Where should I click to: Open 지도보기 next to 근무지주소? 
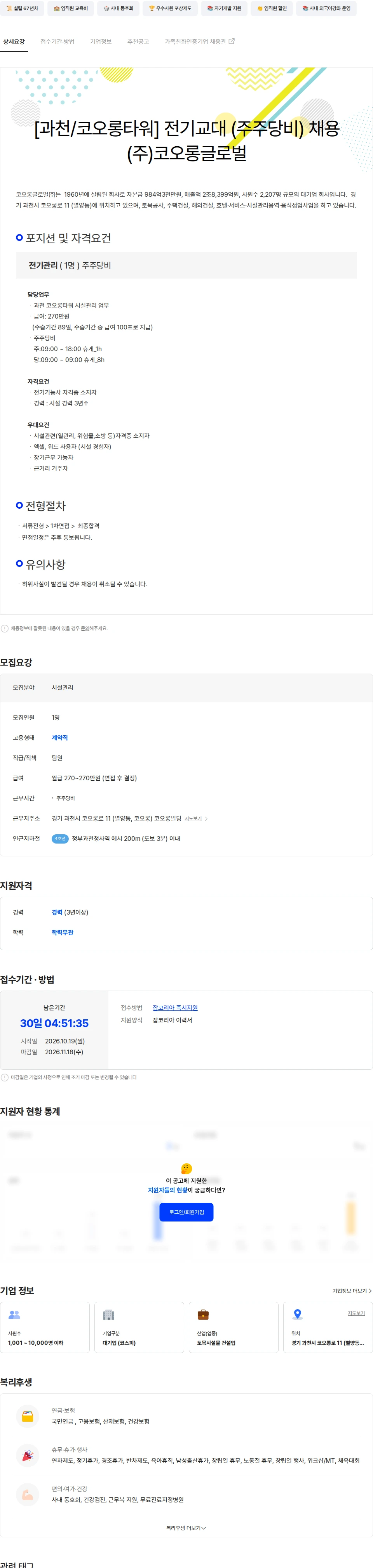click(193, 819)
